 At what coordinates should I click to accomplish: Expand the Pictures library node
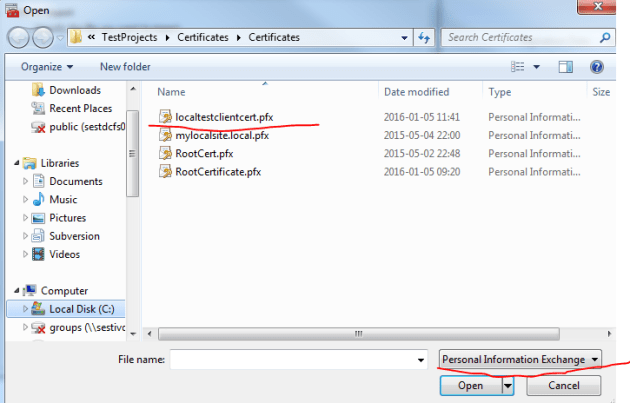[x=25, y=218]
